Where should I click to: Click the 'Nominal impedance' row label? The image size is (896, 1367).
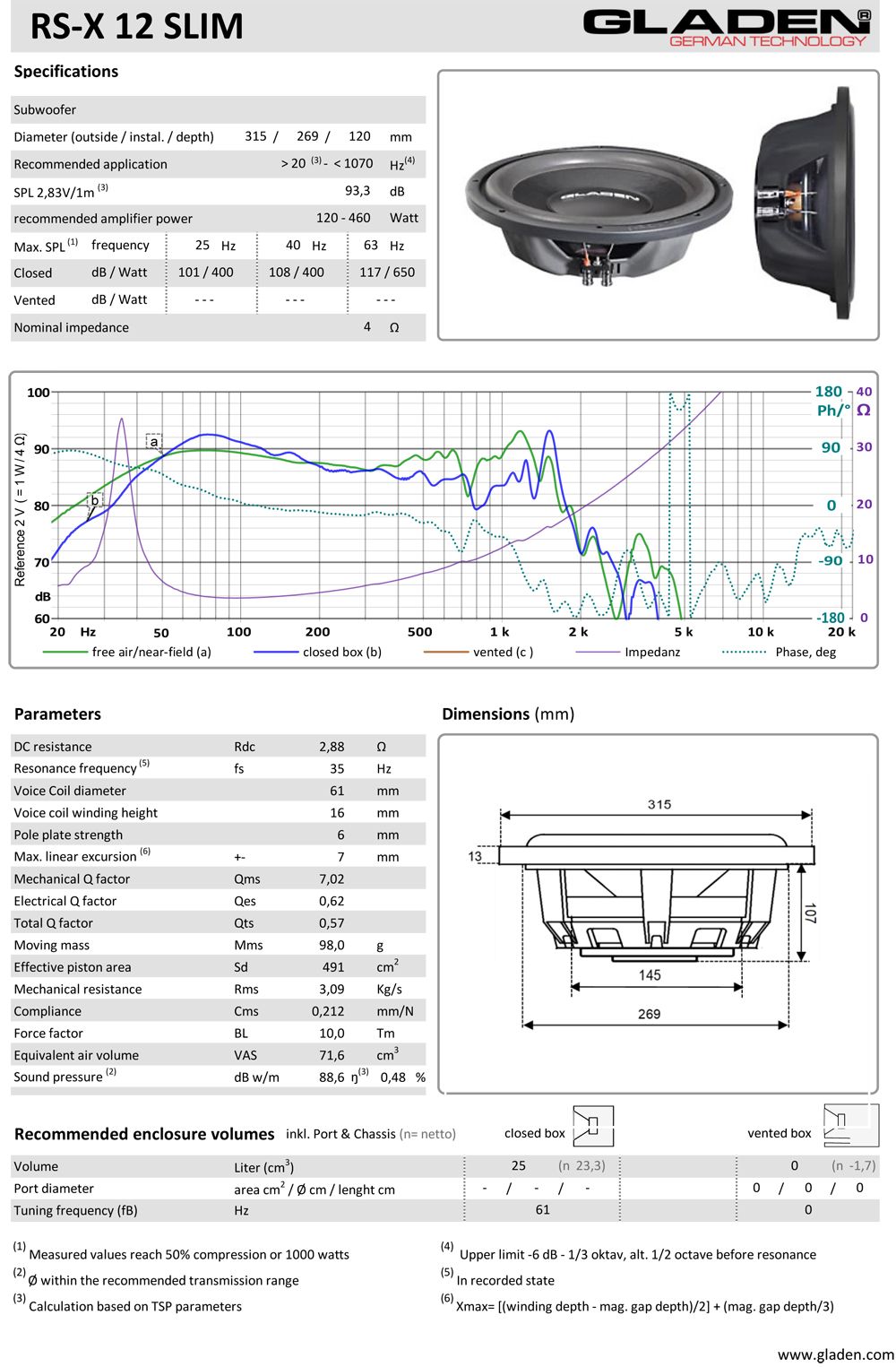coord(72,328)
